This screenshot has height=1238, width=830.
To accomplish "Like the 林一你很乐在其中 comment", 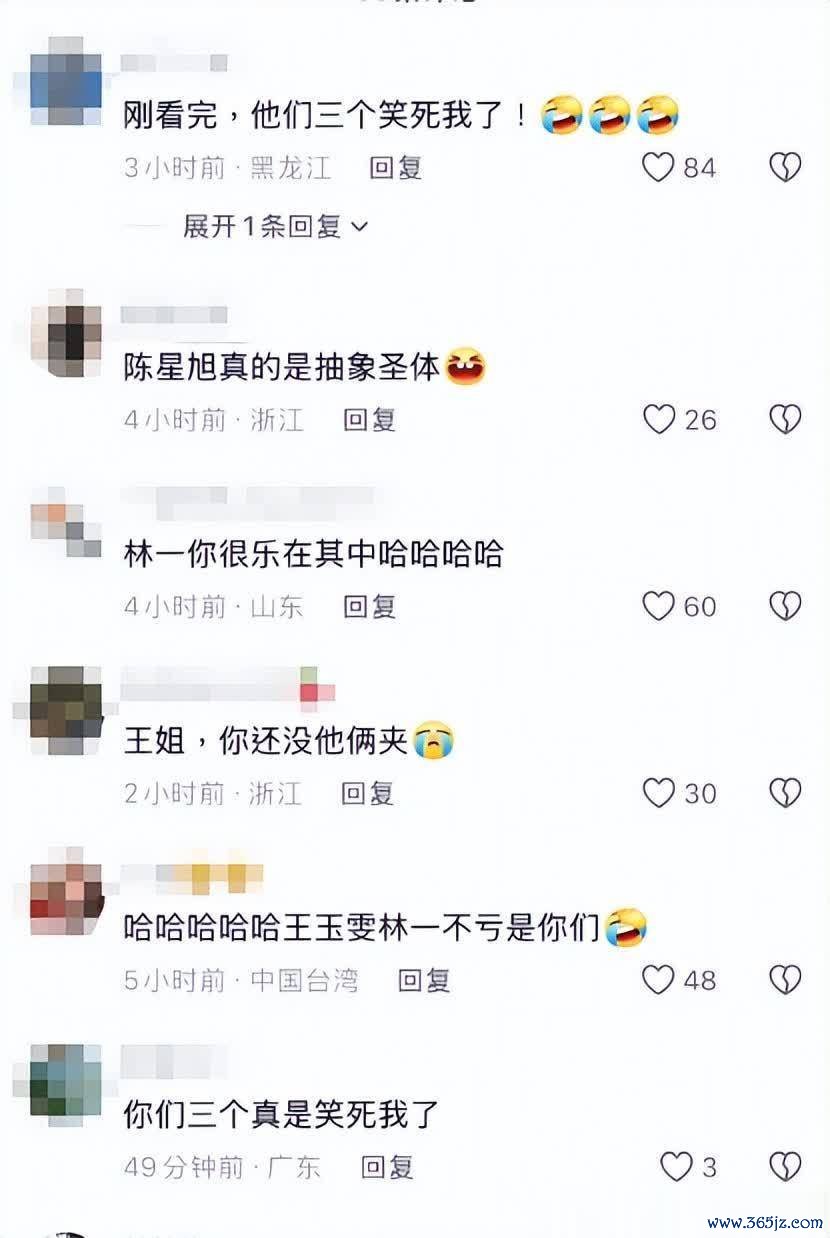I will [658, 605].
